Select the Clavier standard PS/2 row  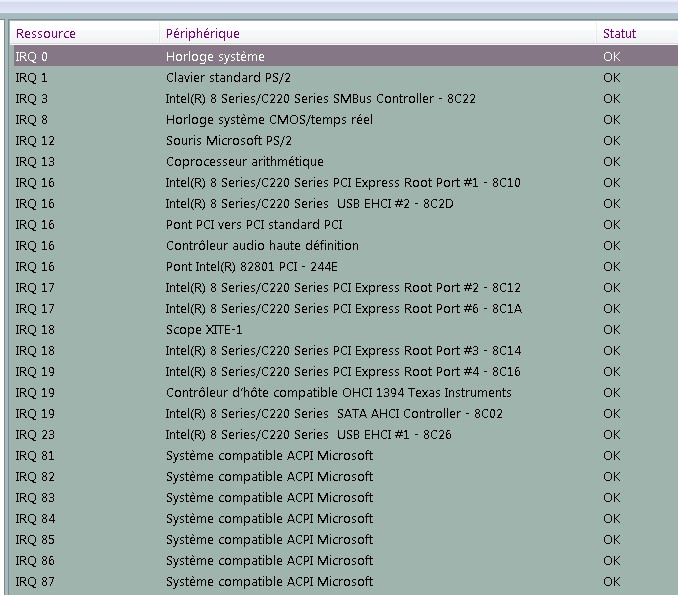pos(228,77)
